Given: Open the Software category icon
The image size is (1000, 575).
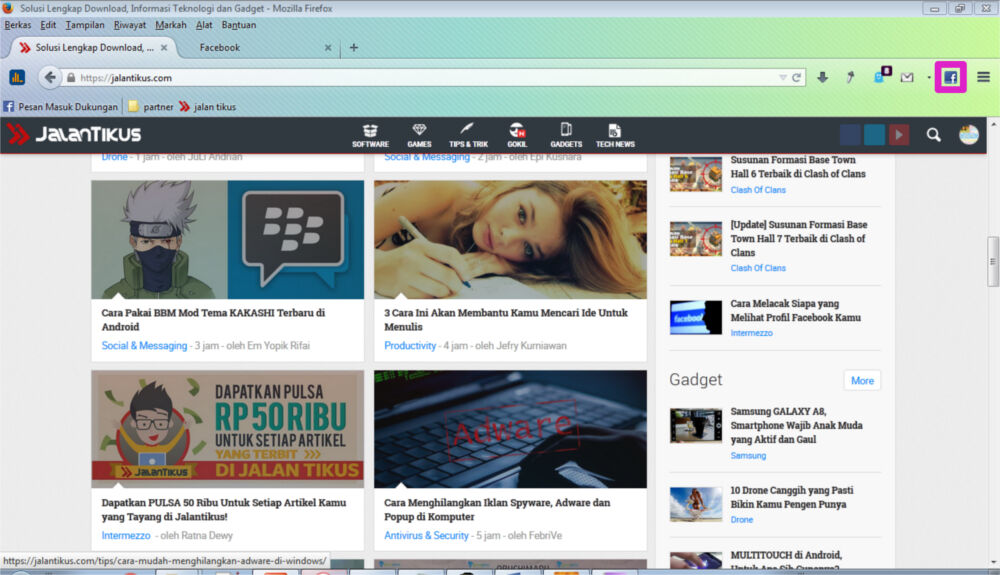Looking at the screenshot, I should click(370, 135).
